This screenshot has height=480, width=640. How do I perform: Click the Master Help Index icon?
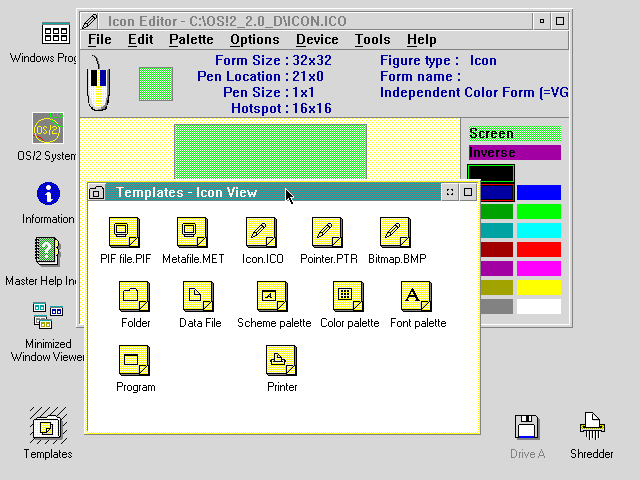click(x=47, y=252)
